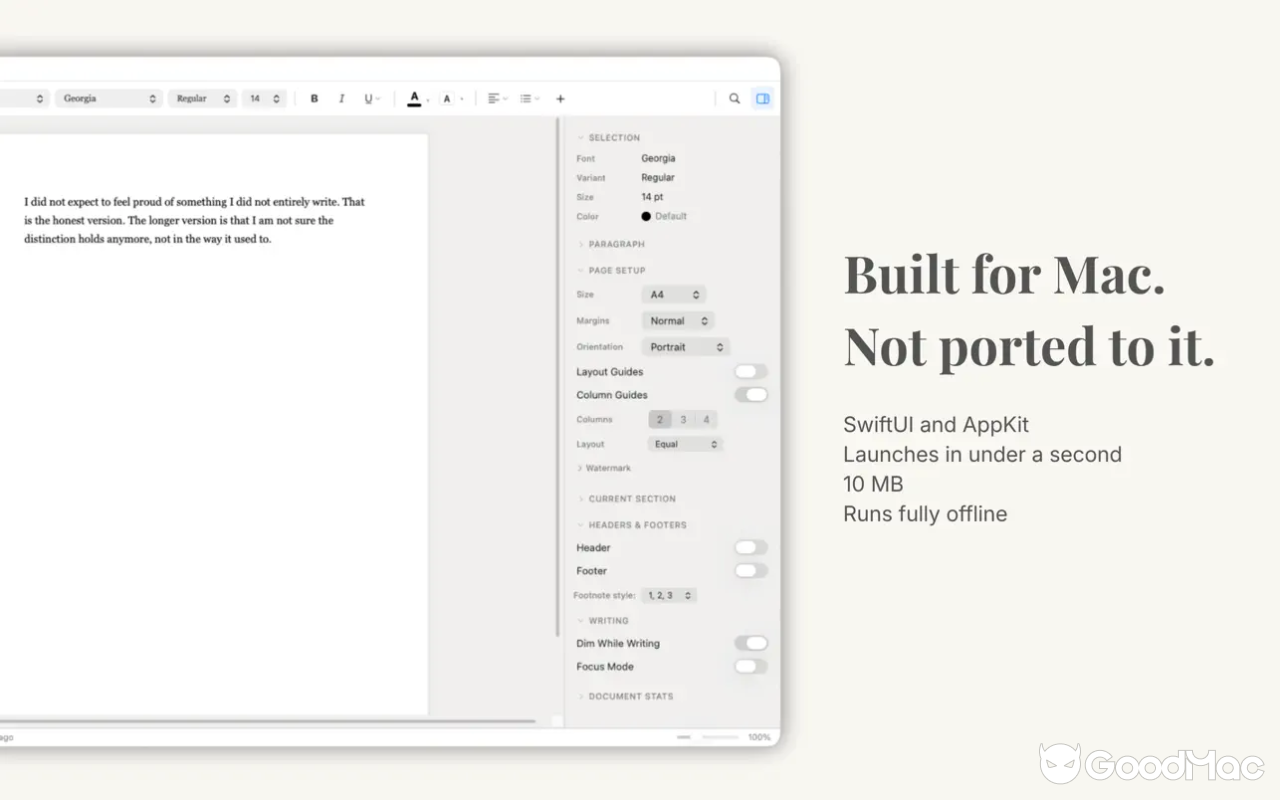Open the search magnifier in toolbar
This screenshot has height=800, width=1280.
coord(734,99)
